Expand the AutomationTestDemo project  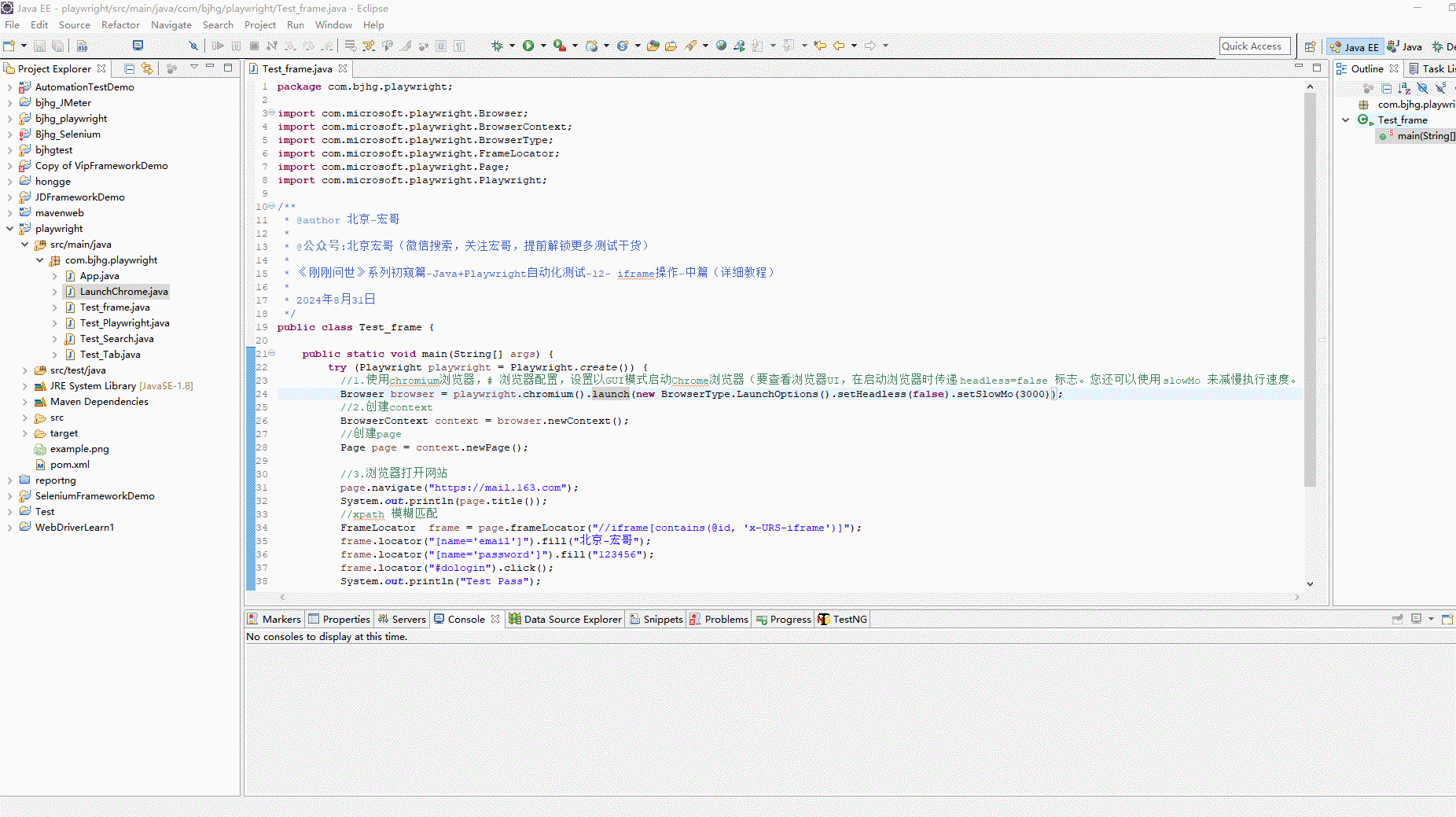(9, 87)
